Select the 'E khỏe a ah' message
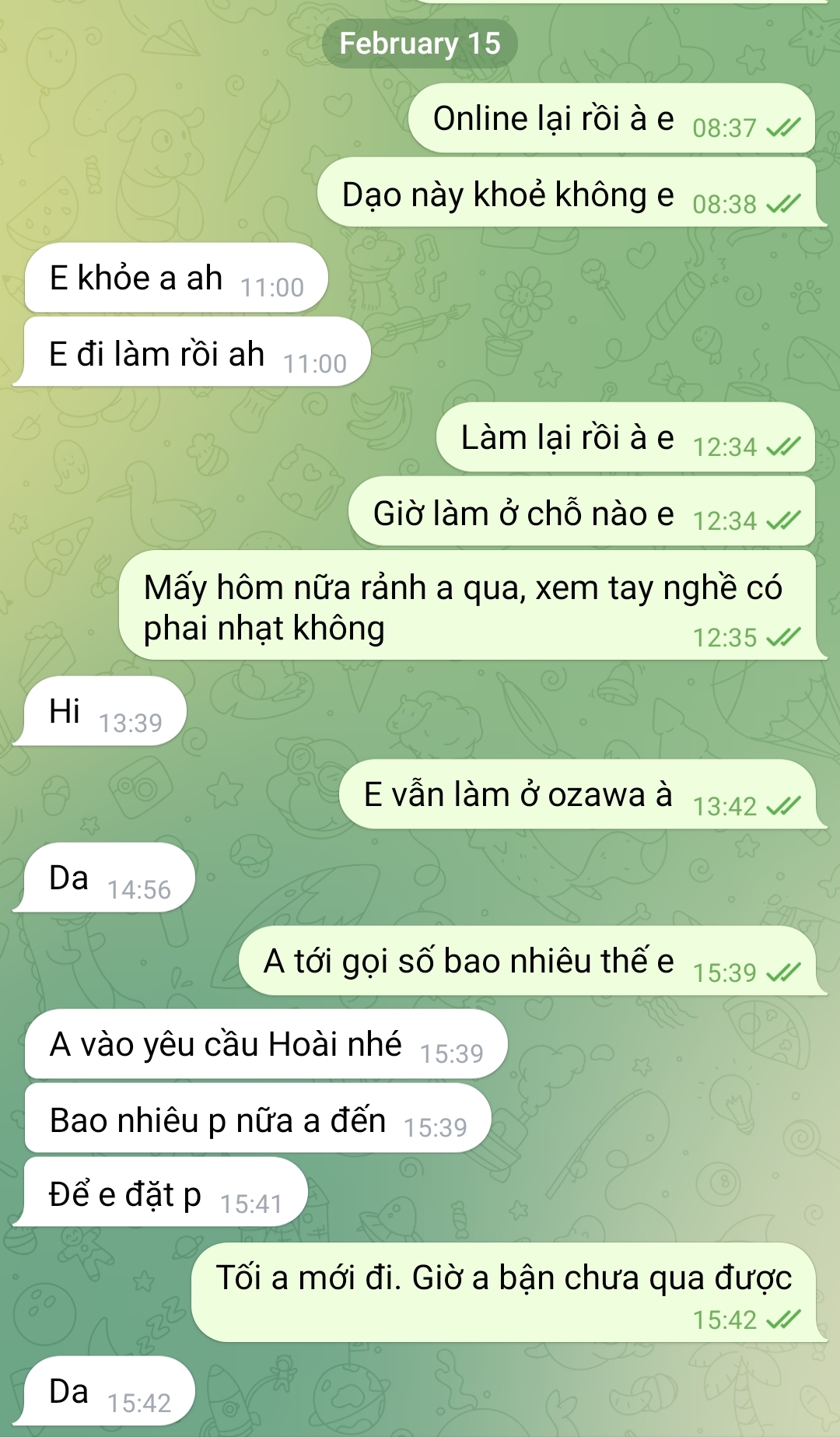840x1437 pixels. [176, 278]
